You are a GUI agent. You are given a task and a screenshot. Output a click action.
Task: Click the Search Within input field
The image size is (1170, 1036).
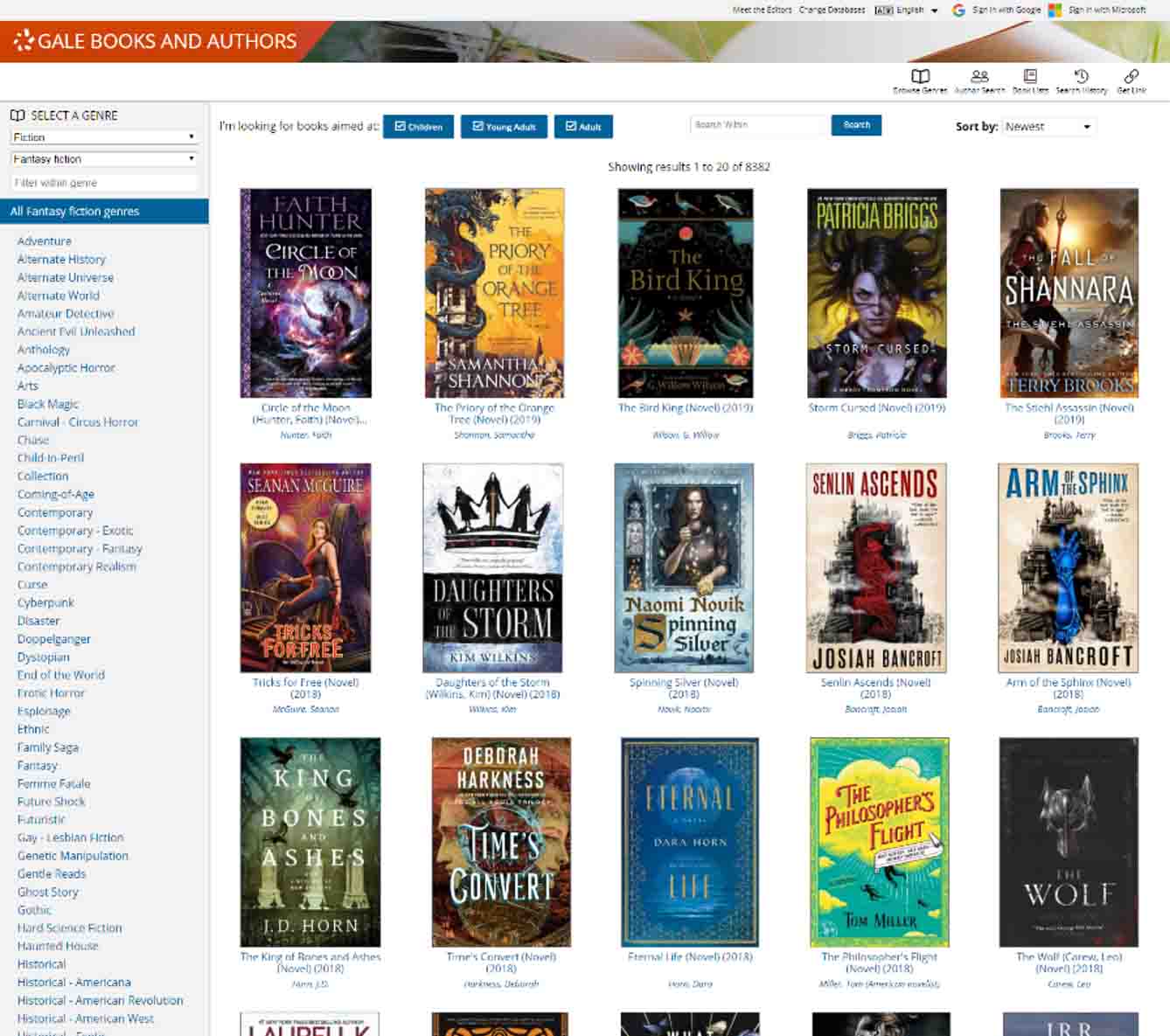pyautogui.click(x=760, y=125)
